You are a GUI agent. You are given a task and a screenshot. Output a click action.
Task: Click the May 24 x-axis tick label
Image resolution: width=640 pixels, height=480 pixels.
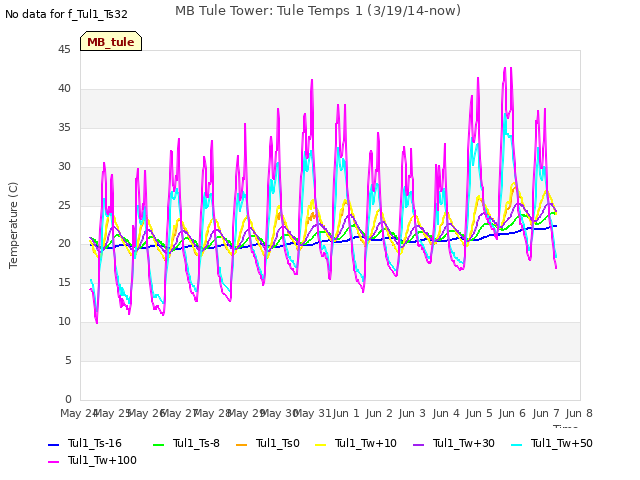point(79,413)
